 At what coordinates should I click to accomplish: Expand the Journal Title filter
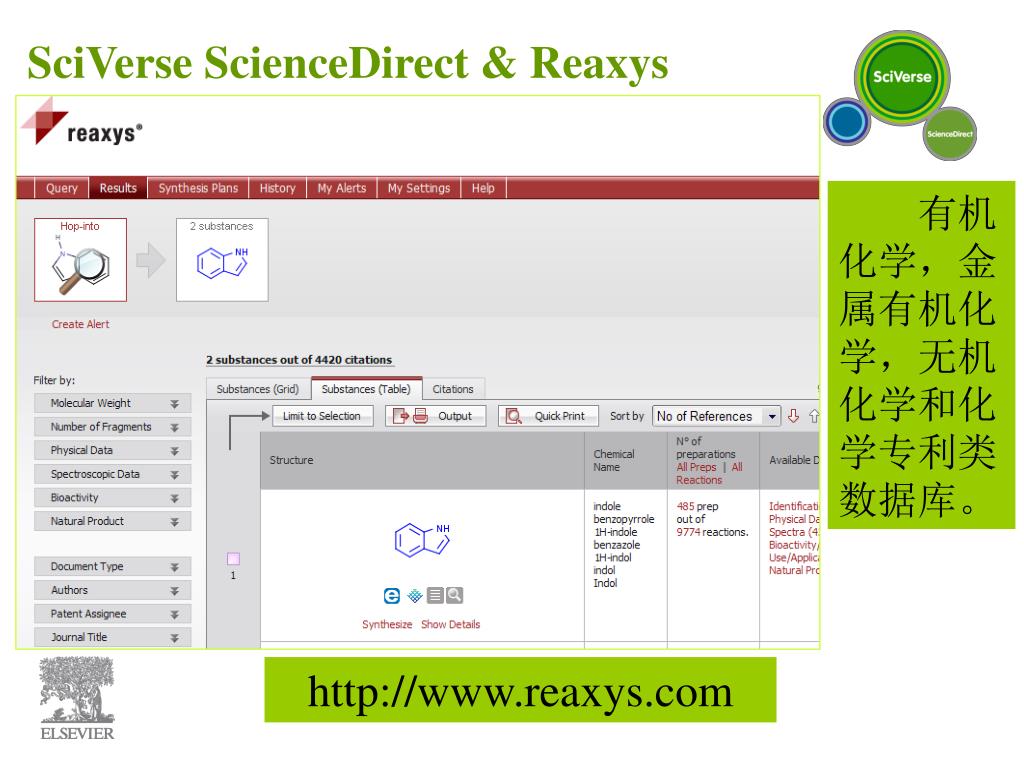(x=112, y=637)
